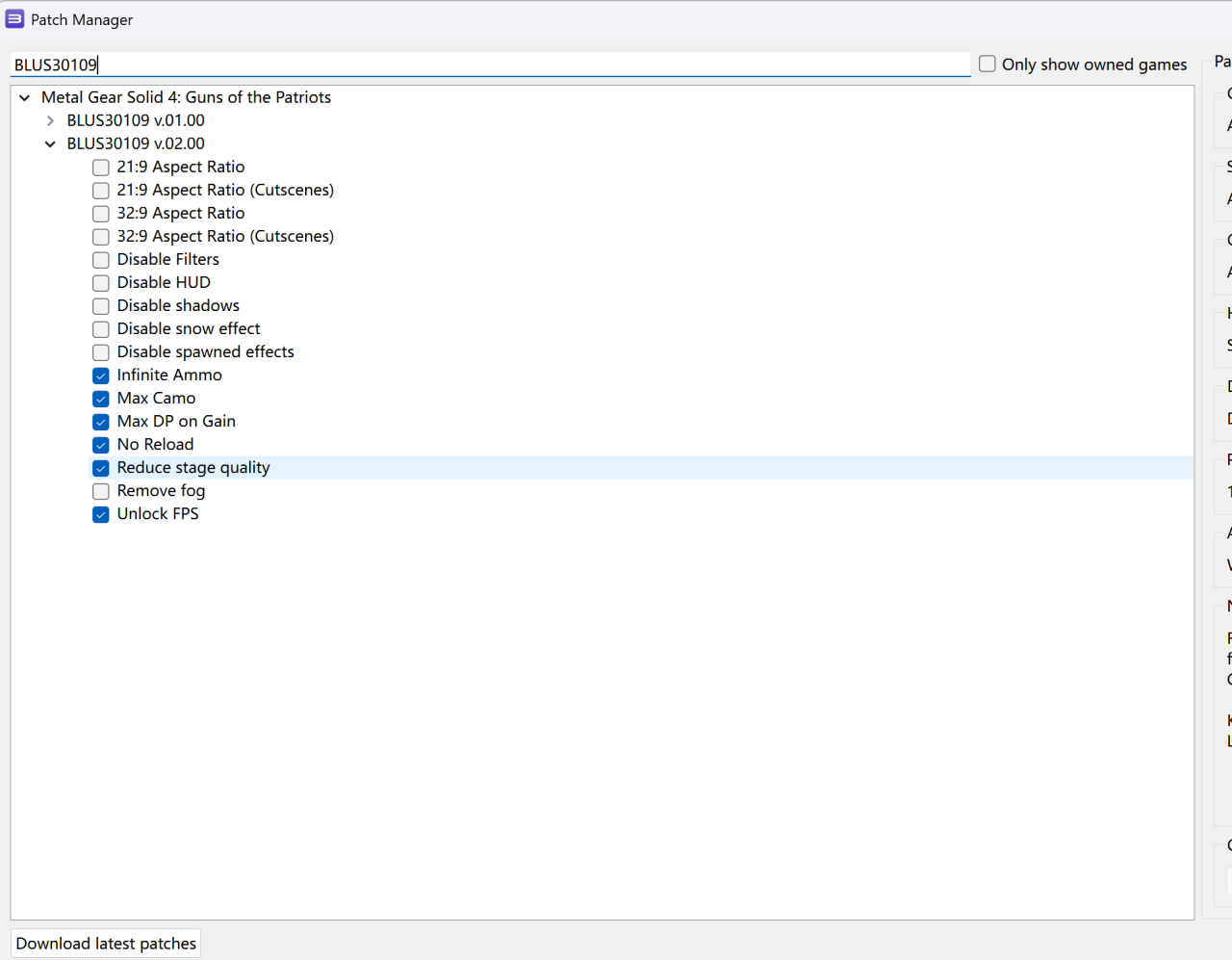Viewport: 1232px width, 960px height.
Task: Tick 32:9 Aspect Ratio (Cutscenes) checkbox
Action: 101,237
